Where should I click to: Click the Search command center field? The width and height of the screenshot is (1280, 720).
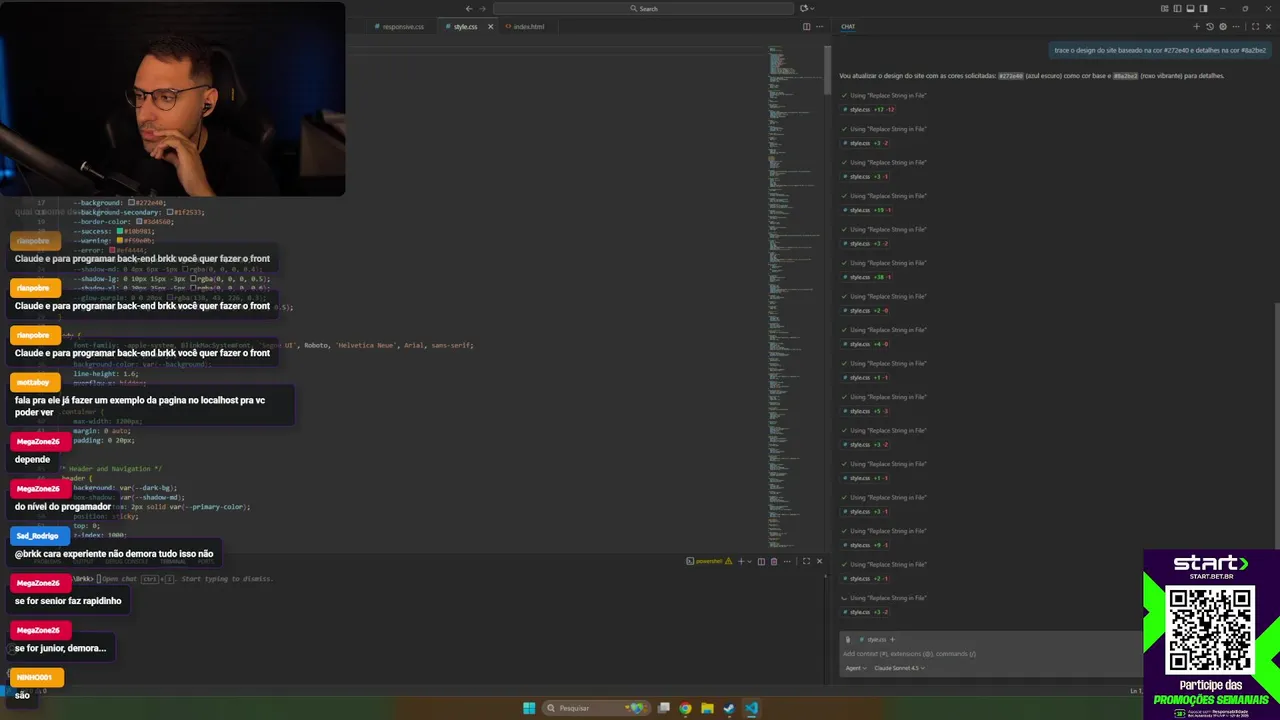coord(643,9)
